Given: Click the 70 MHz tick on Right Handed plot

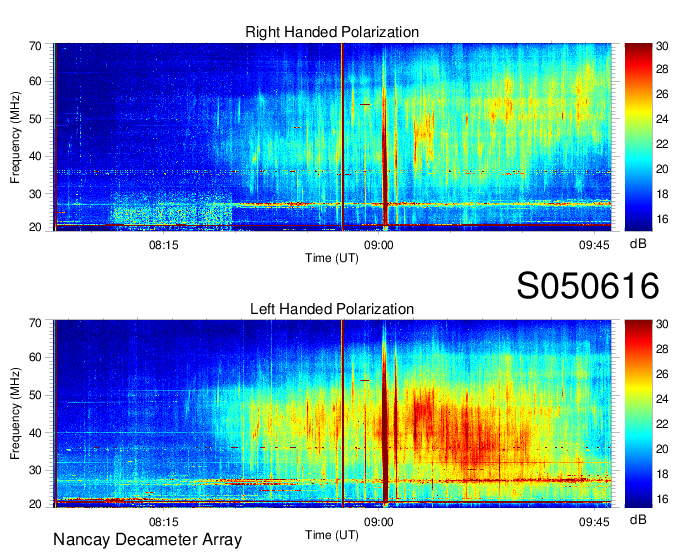Looking at the screenshot, I should 35,46.
